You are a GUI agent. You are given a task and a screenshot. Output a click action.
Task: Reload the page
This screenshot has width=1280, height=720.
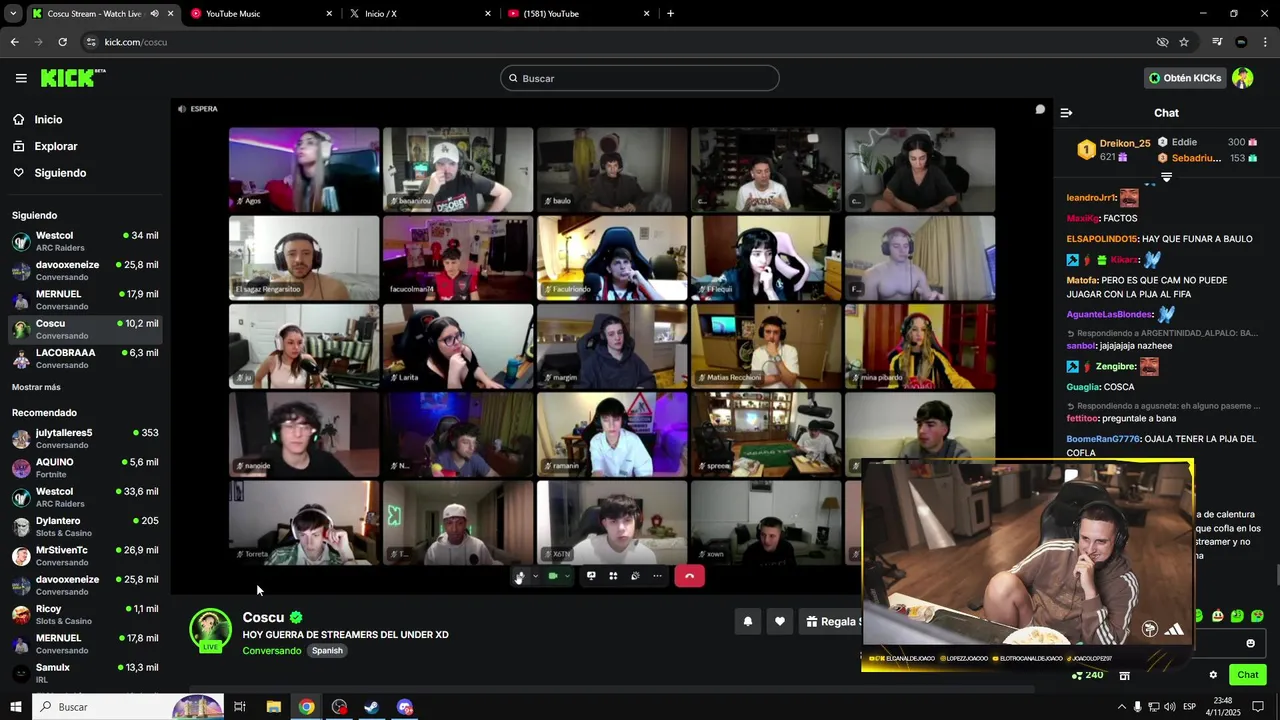(x=62, y=42)
